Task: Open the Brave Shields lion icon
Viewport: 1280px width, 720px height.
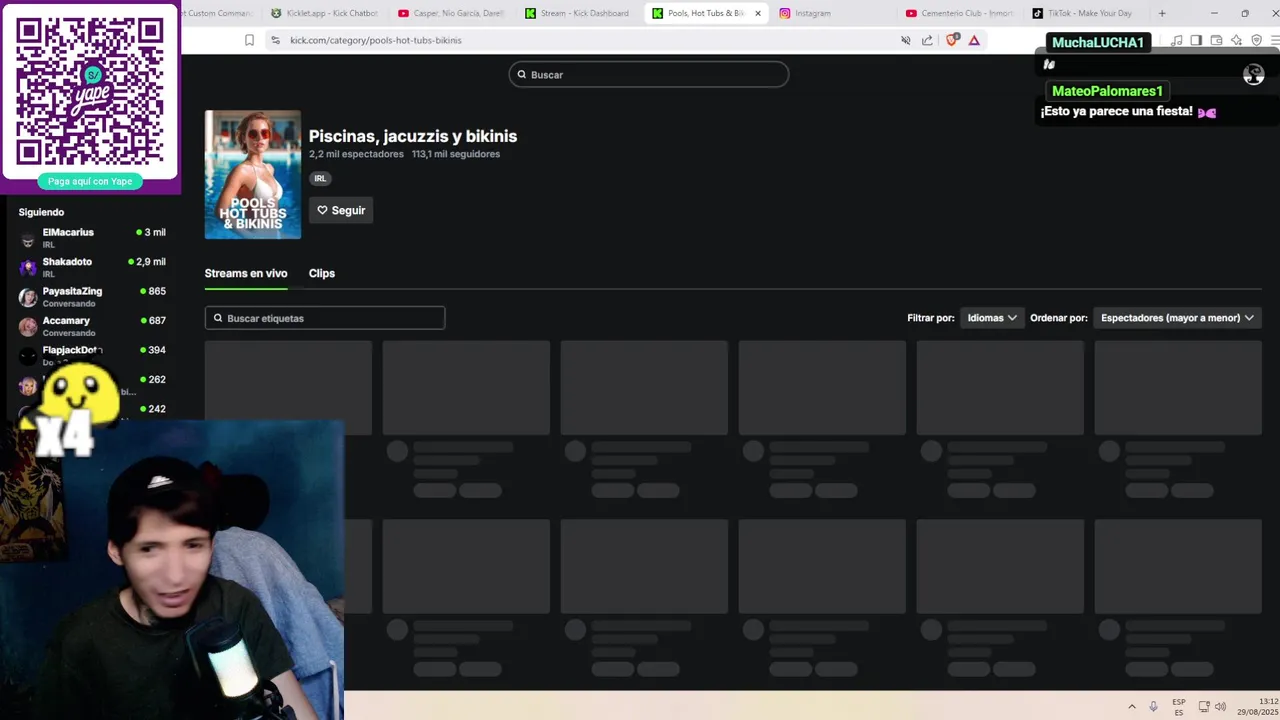Action: (x=952, y=40)
